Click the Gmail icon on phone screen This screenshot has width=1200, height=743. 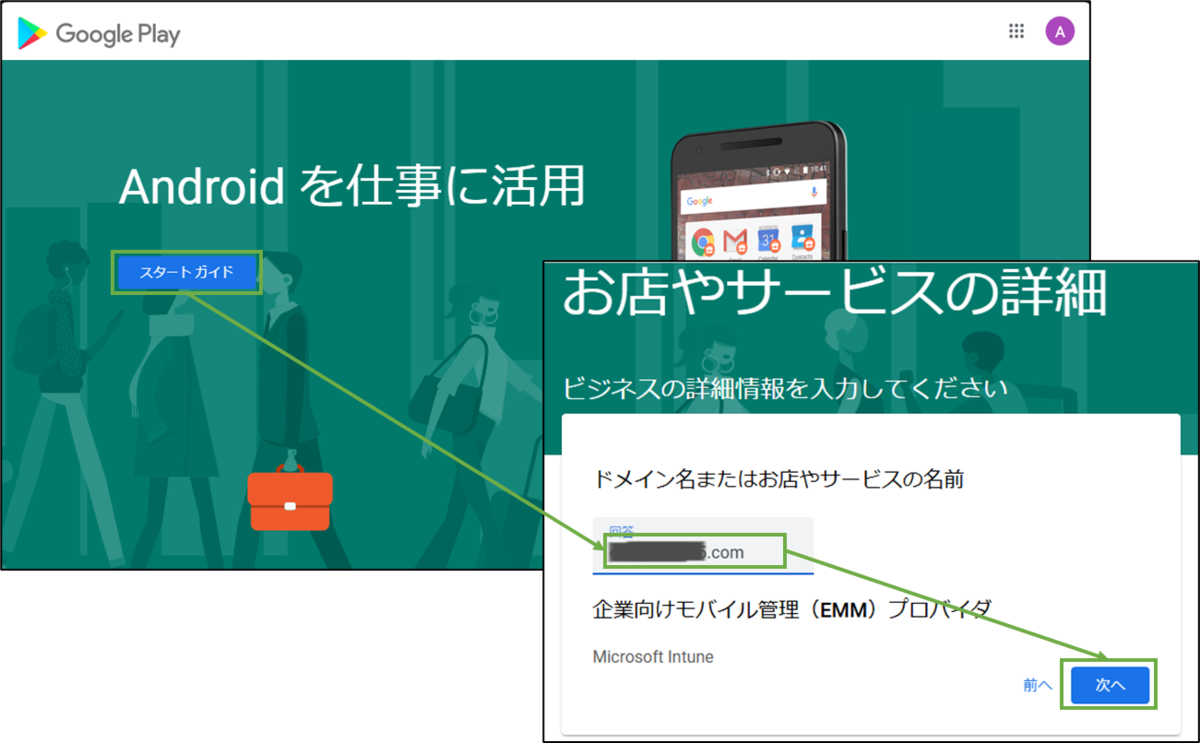(736, 241)
